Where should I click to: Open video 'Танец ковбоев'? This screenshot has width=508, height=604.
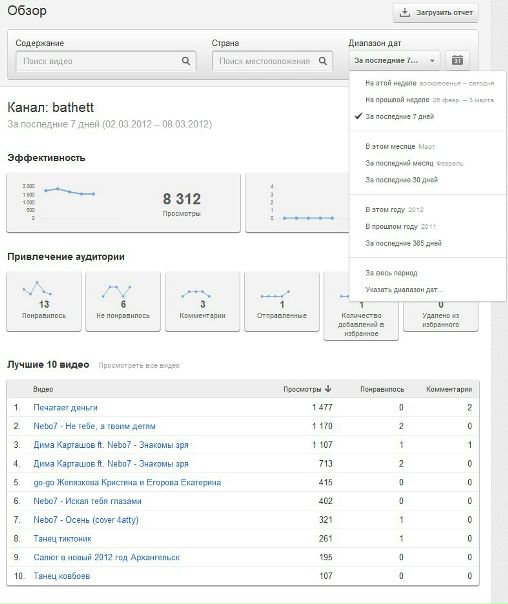tap(62, 576)
